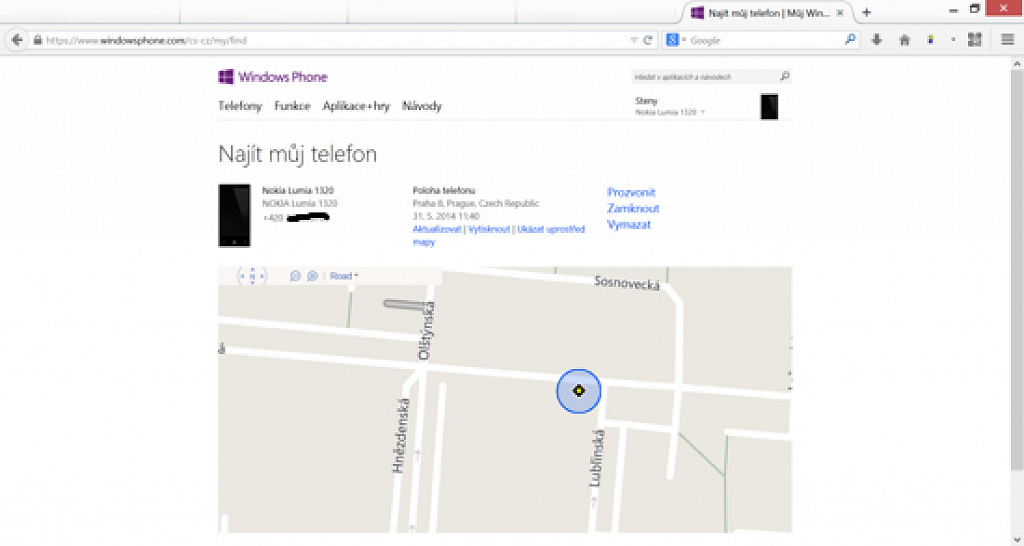
Task: Click the map pan compass control
Action: click(x=253, y=276)
